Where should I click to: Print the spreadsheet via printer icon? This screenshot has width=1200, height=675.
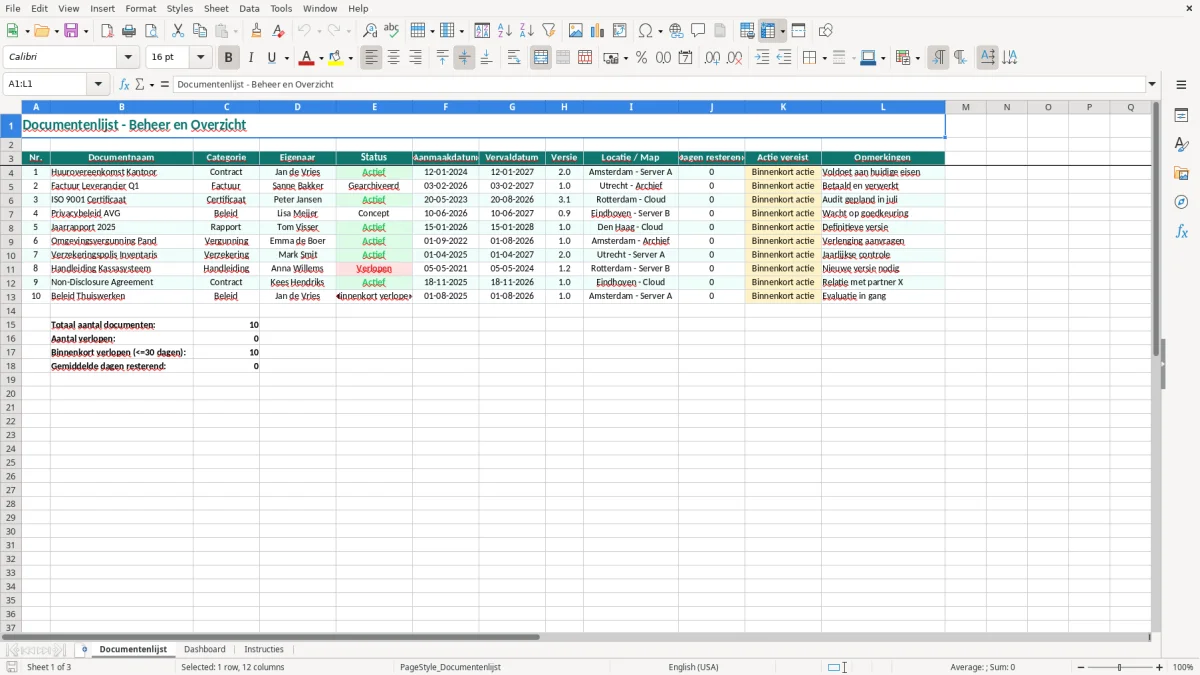(129, 31)
